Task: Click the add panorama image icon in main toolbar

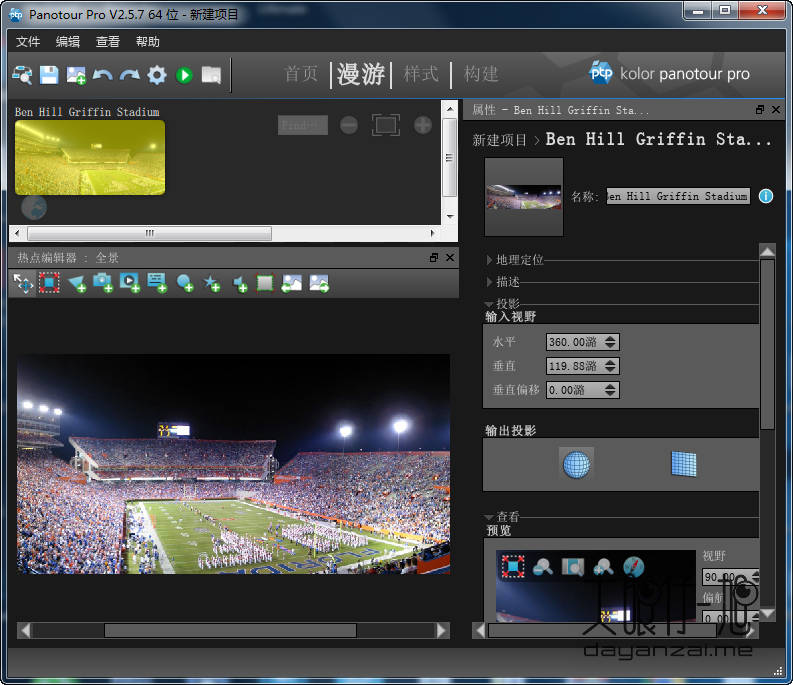Action: pyautogui.click(x=76, y=75)
